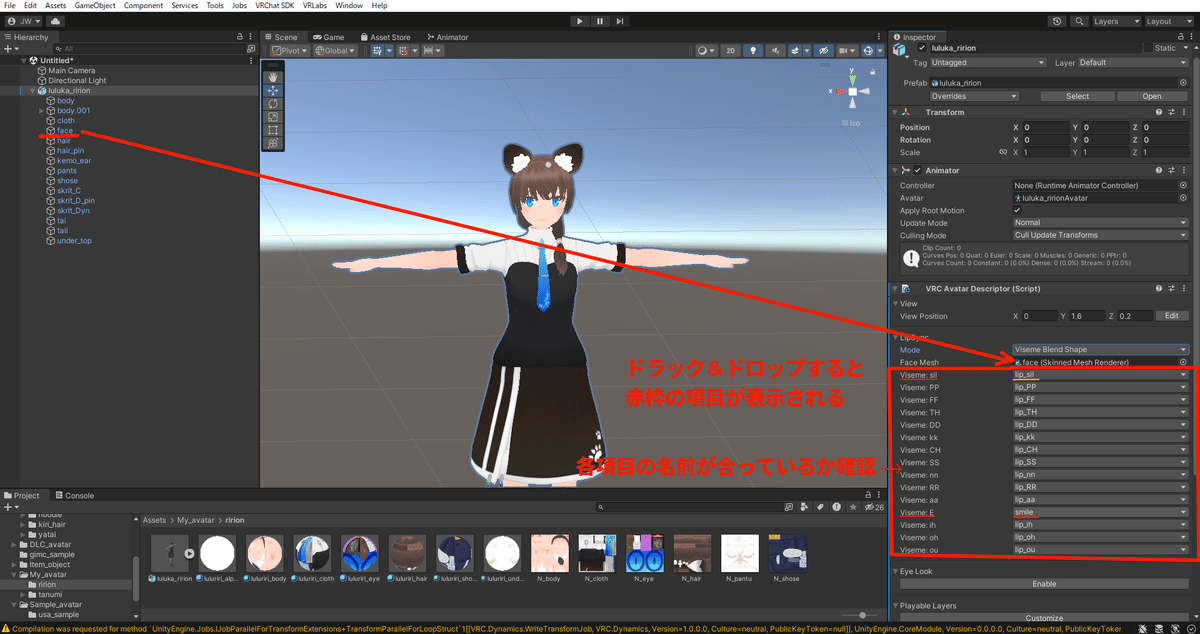Screen dimensions: 1200x634
Task: Toggle scene lighting bulb icon
Action: pyautogui.click(x=754, y=51)
